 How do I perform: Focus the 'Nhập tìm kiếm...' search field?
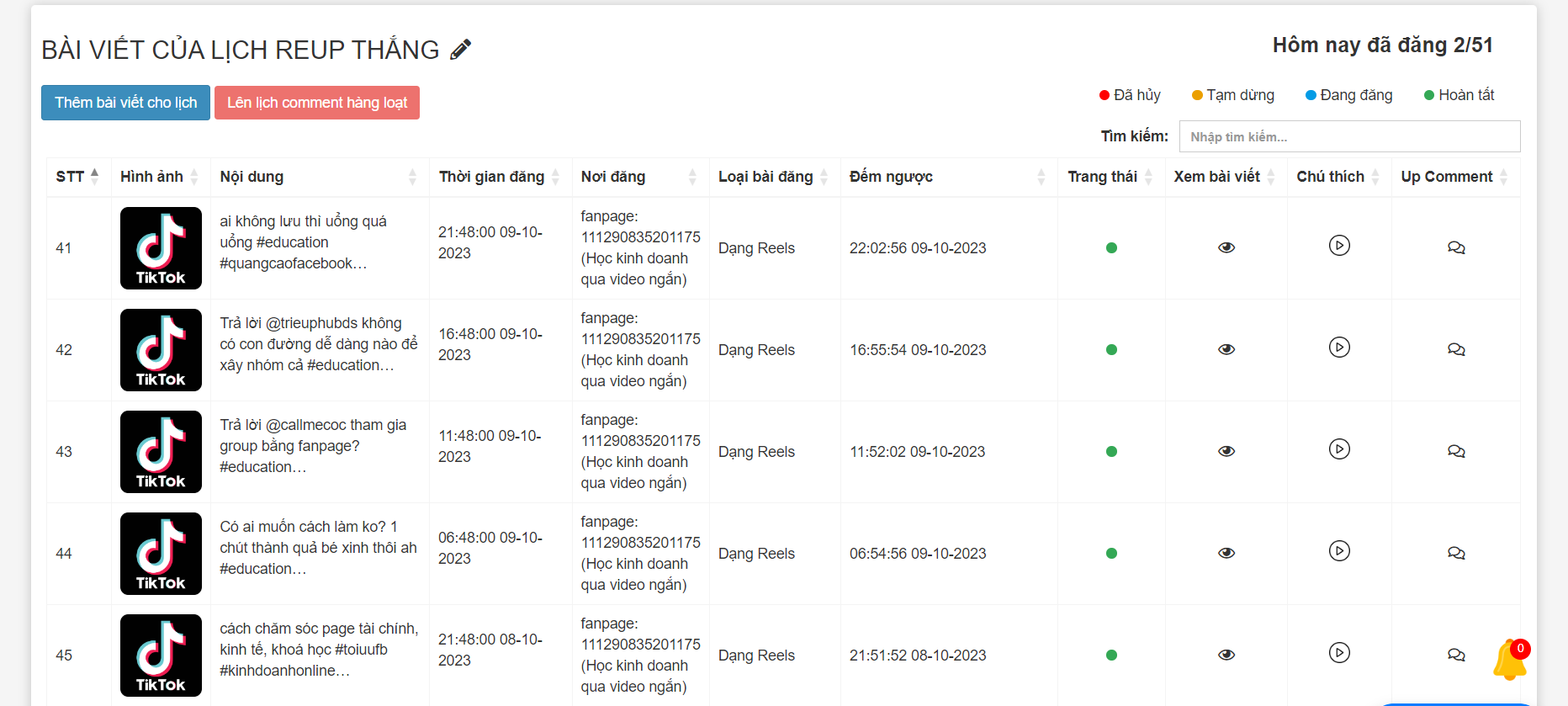(1349, 136)
